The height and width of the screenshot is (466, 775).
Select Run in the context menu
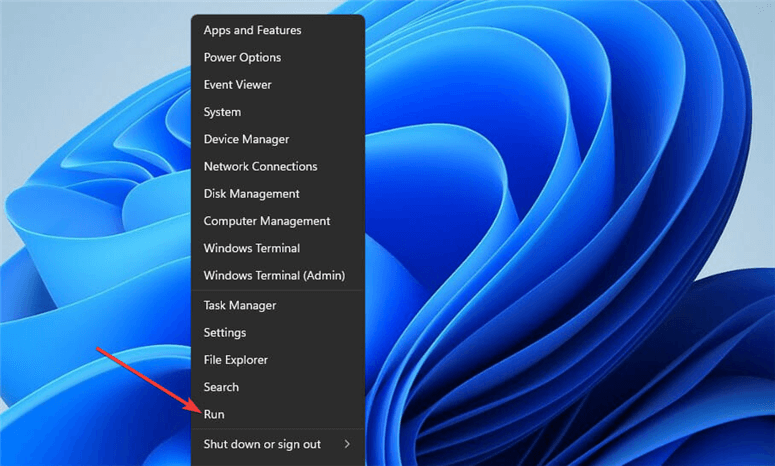tap(278, 414)
